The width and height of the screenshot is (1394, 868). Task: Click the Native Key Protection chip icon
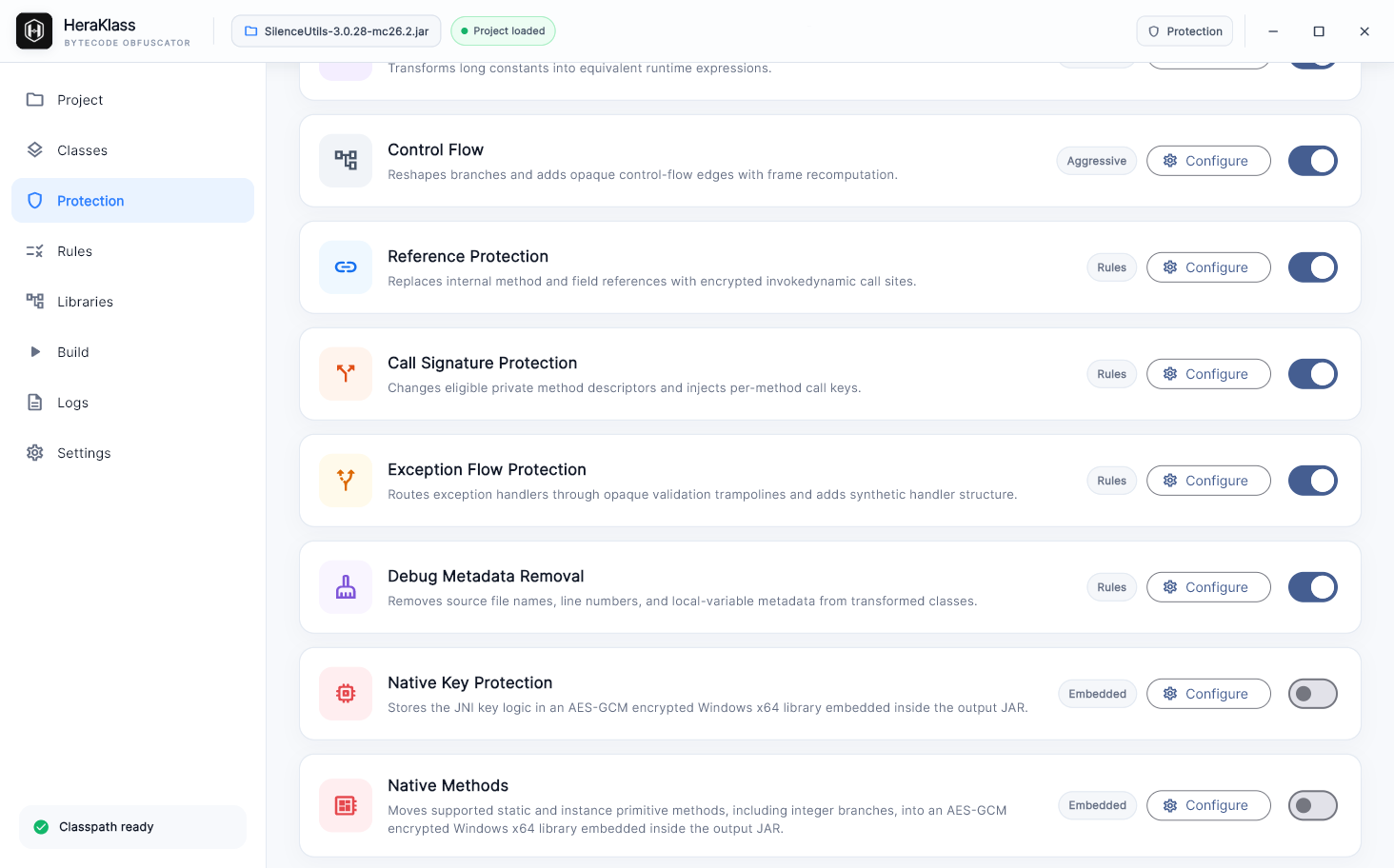346,694
